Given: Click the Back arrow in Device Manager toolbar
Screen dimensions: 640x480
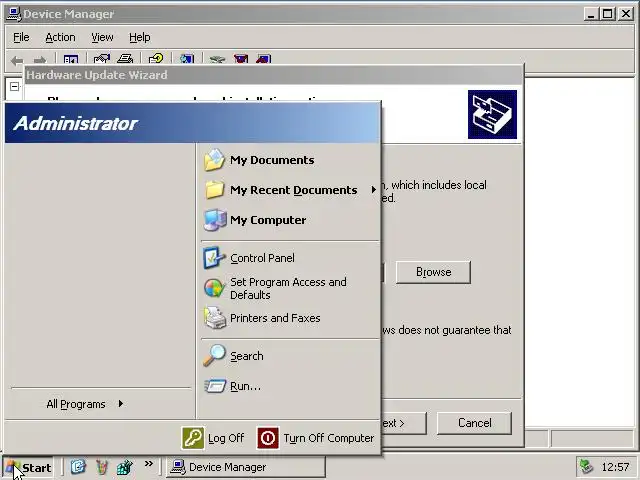Looking at the screenshot, I should (x=17, y=60).
